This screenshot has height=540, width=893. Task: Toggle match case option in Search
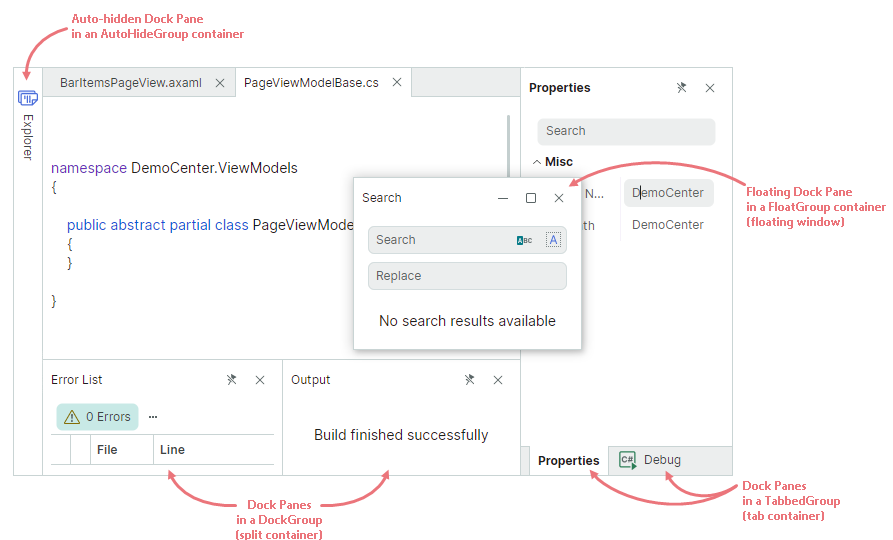pyautogui.click(x=524, y=240)
